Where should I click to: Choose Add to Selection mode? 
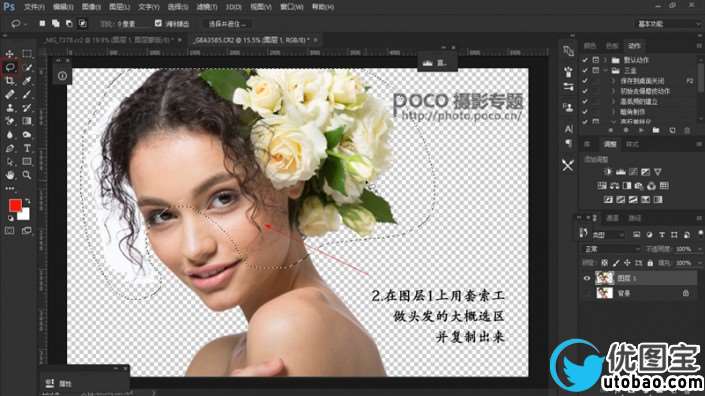(56, 23)
